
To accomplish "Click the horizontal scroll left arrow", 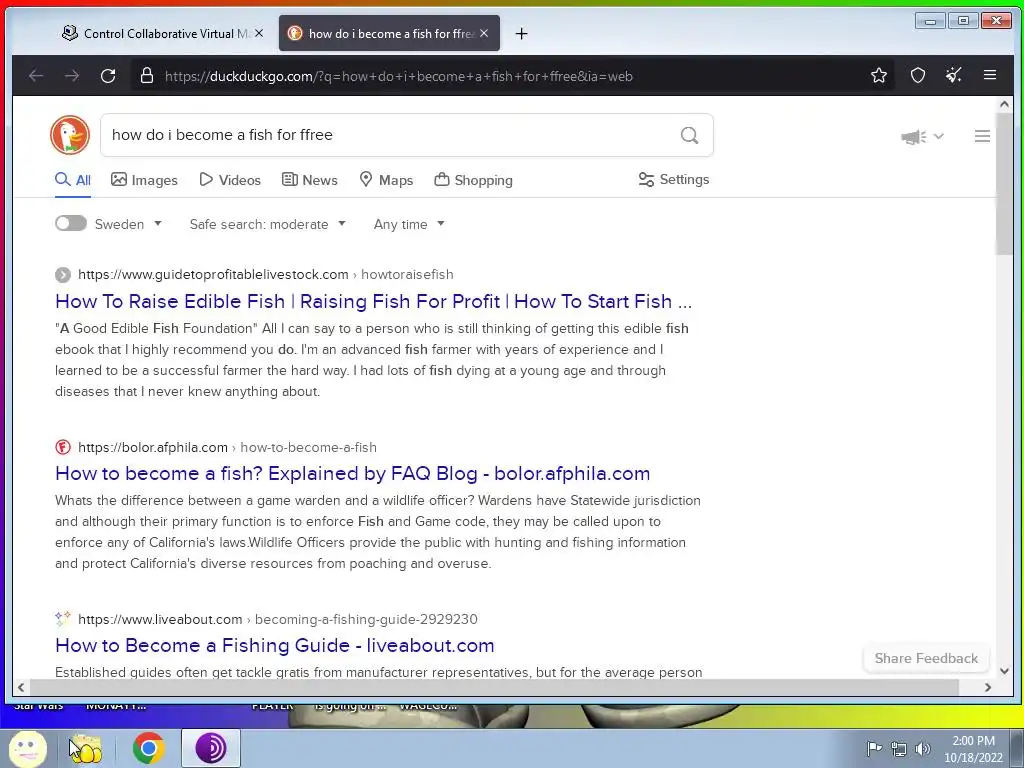I will 21,687.
